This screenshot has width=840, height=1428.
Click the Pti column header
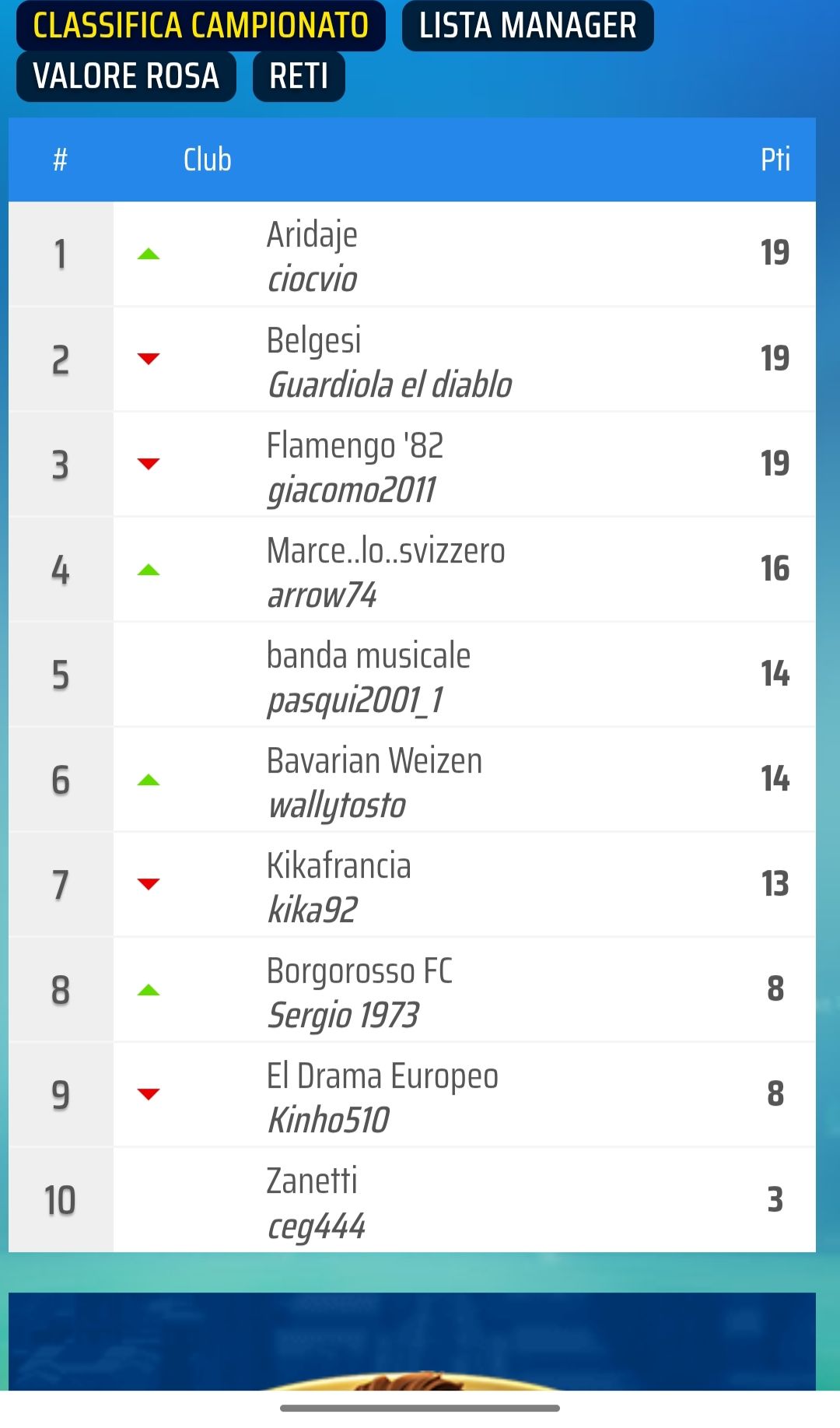pos(775,160)
